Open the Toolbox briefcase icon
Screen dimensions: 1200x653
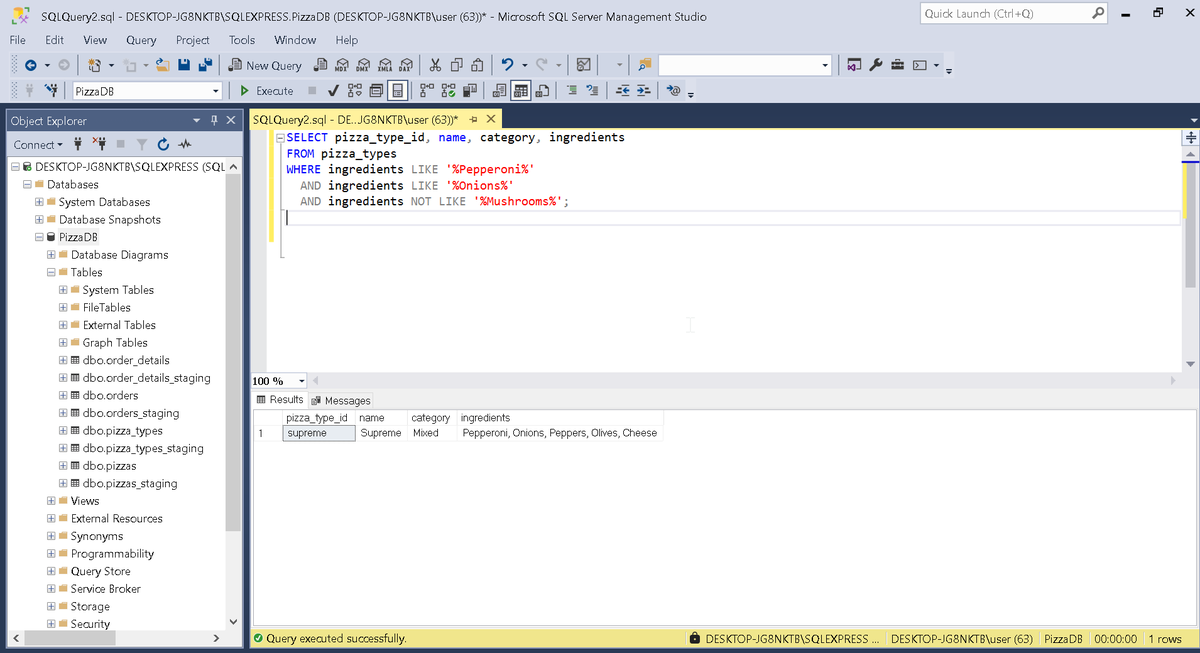coord(897,65)
